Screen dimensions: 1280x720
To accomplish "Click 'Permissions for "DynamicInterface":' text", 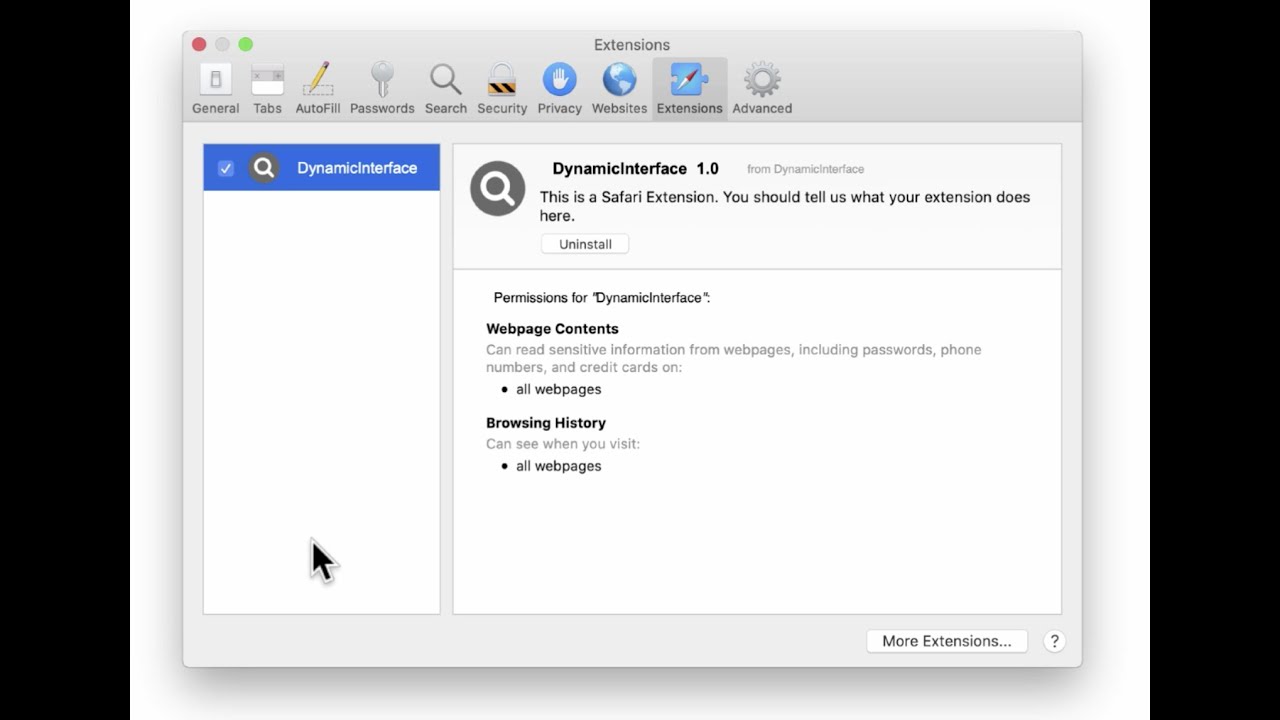I will pyautogui.click(x=602, y=298).
